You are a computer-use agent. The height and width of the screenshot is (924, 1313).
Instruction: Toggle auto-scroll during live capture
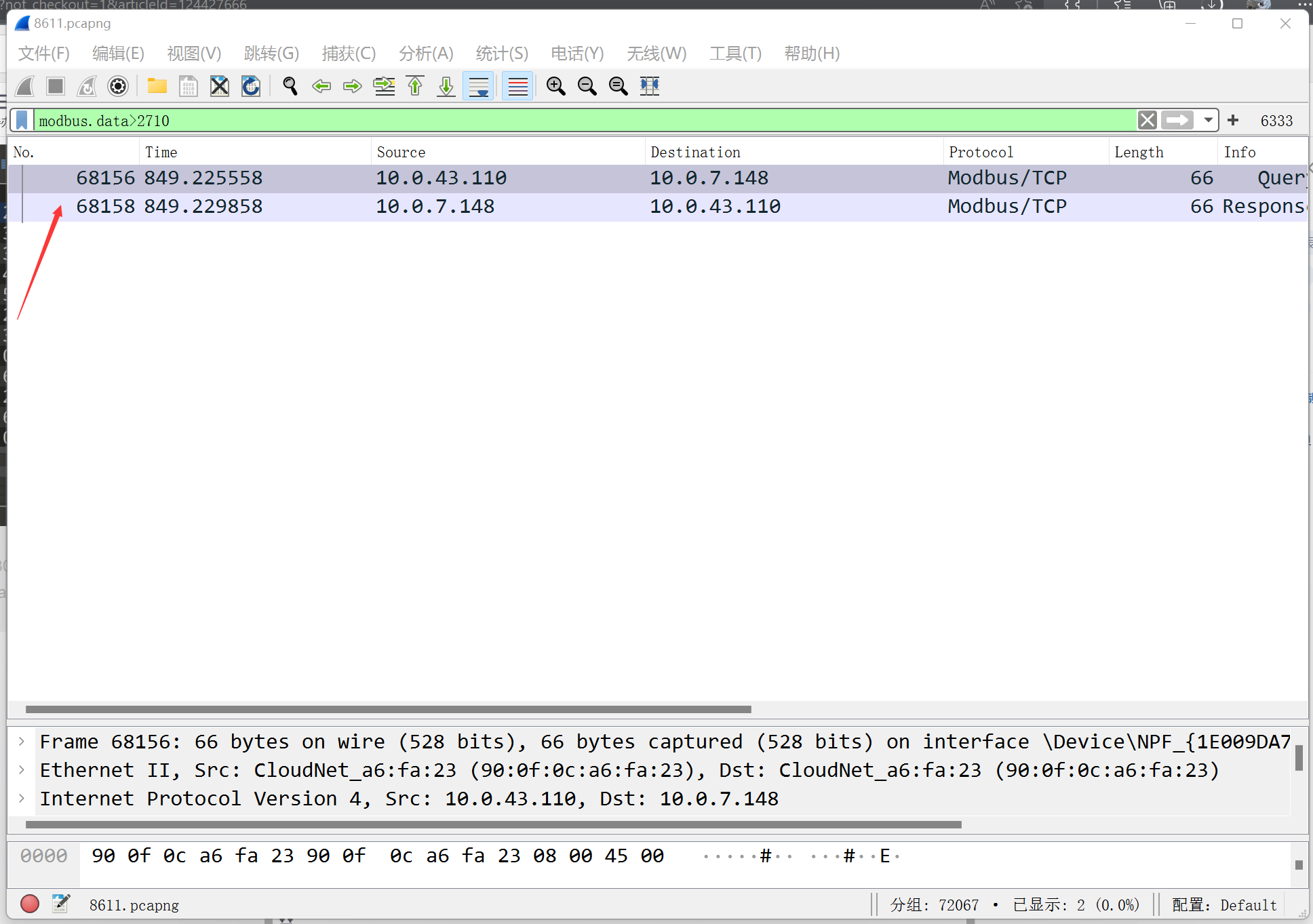coord(478,86)
